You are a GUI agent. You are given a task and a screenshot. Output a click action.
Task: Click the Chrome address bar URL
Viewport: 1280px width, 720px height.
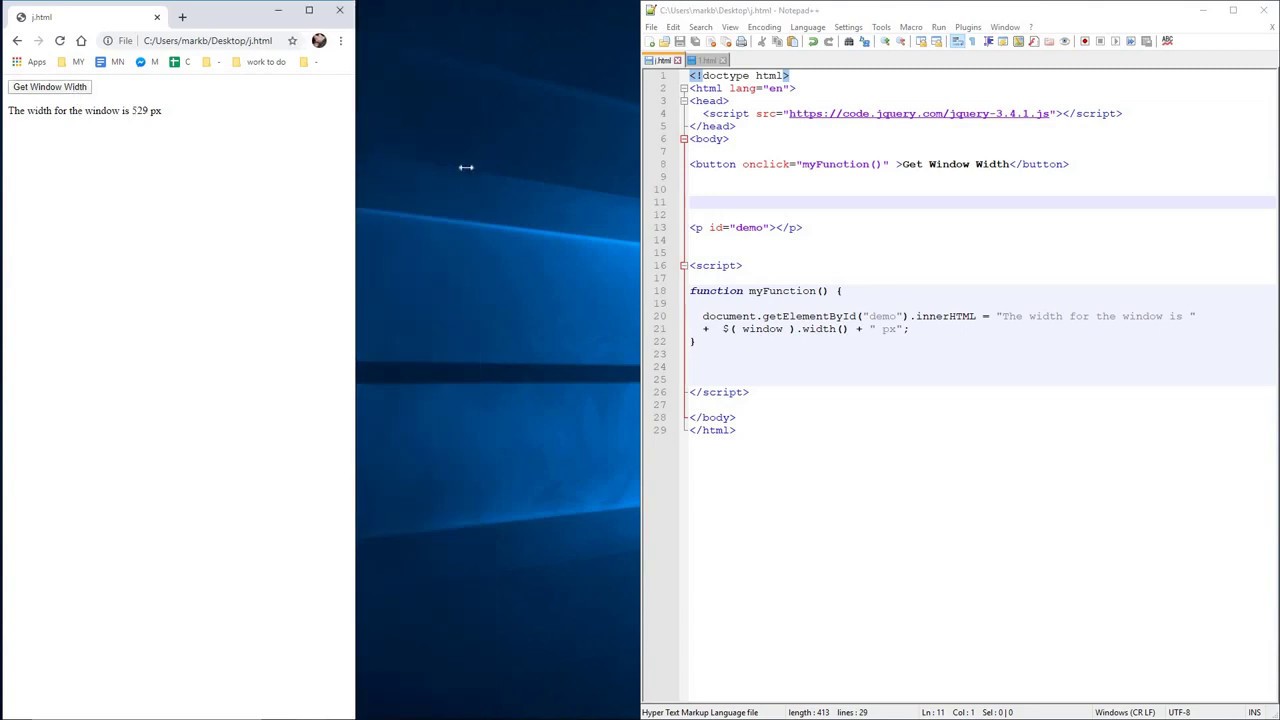(207, 41)
